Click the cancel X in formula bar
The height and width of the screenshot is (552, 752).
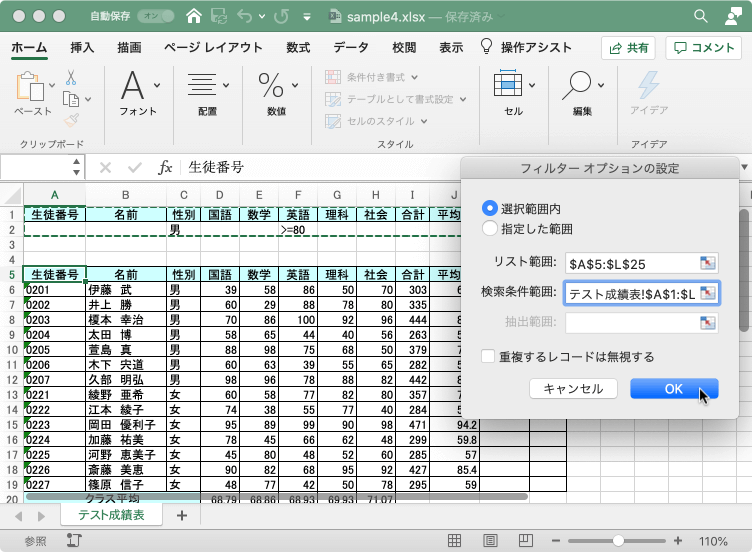click(x=106, y=167)
